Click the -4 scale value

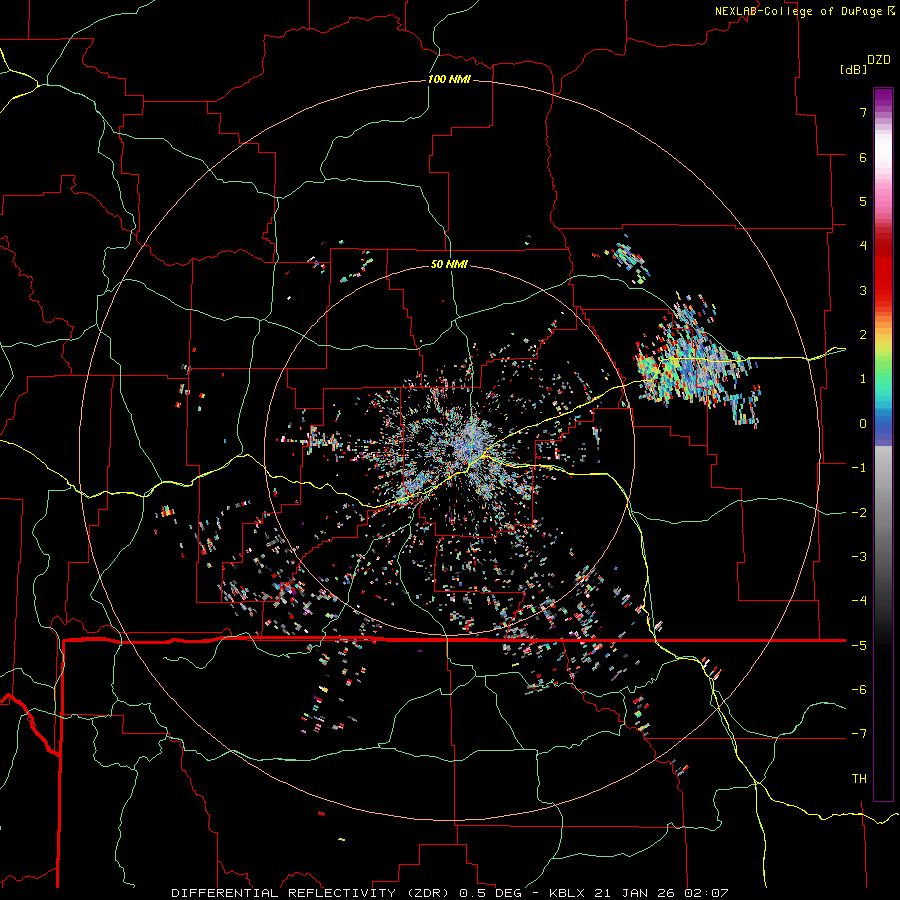(859, 601)
